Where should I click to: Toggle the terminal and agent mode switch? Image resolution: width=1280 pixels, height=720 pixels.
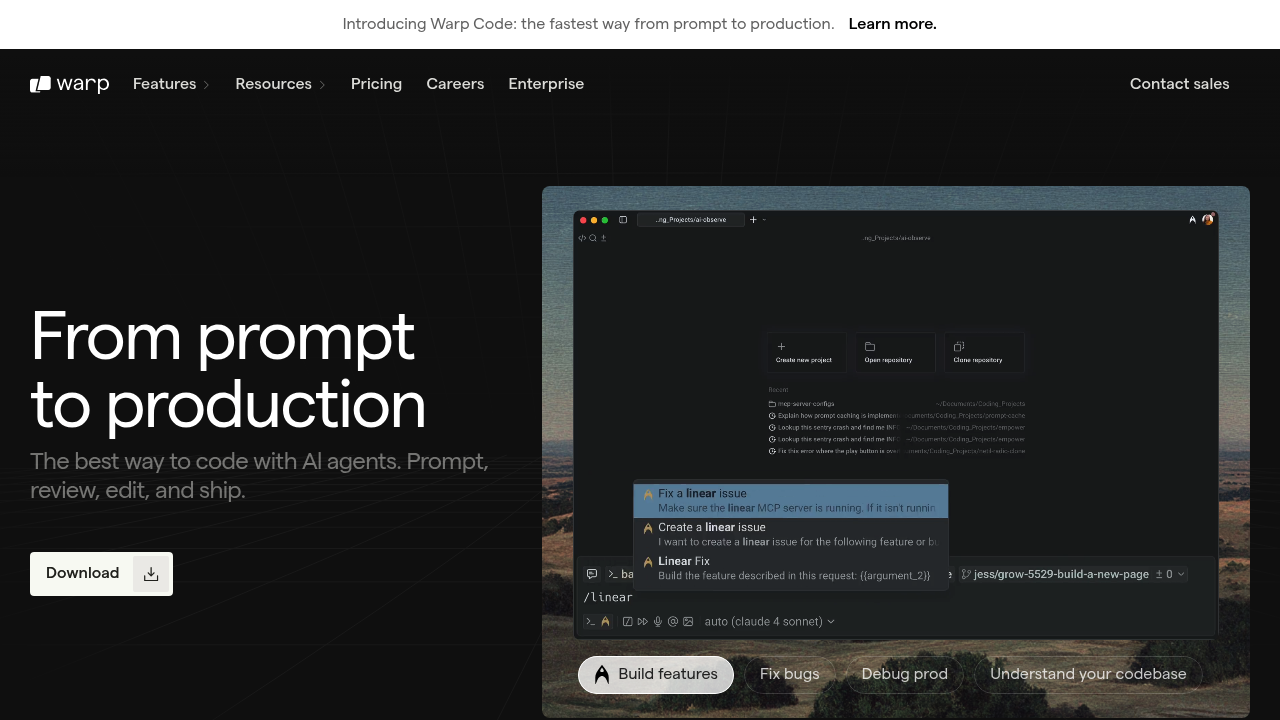[597, 622]
